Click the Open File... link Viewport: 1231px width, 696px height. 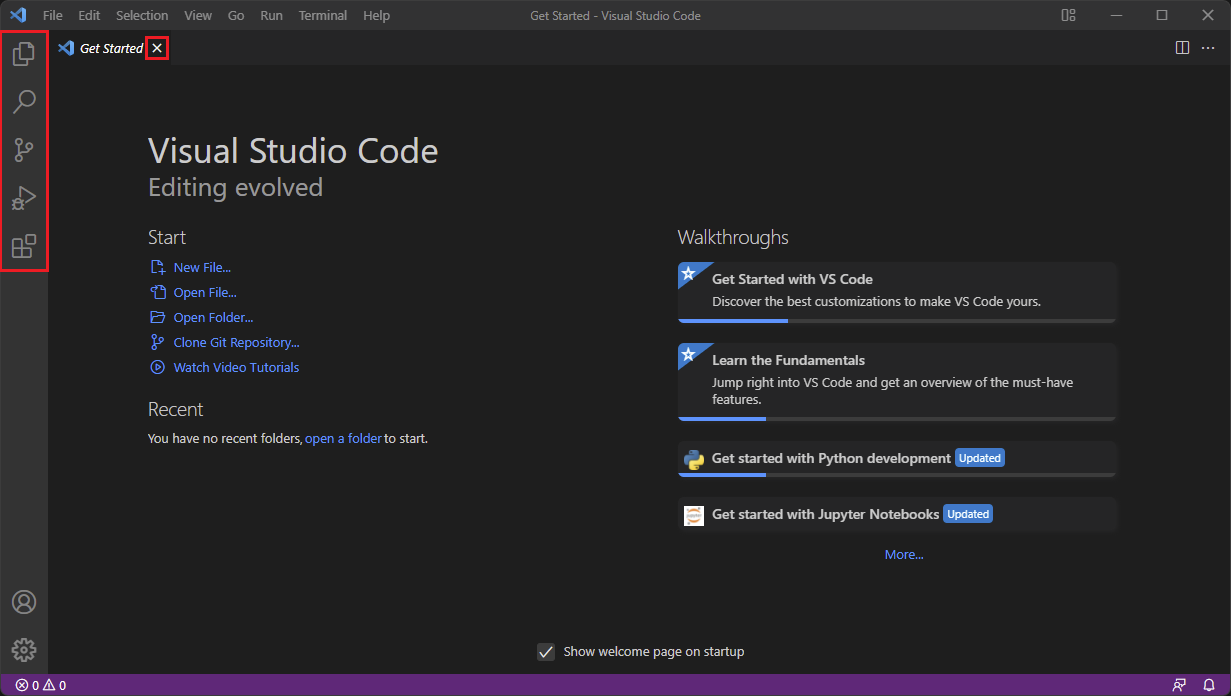click(205, 293)
